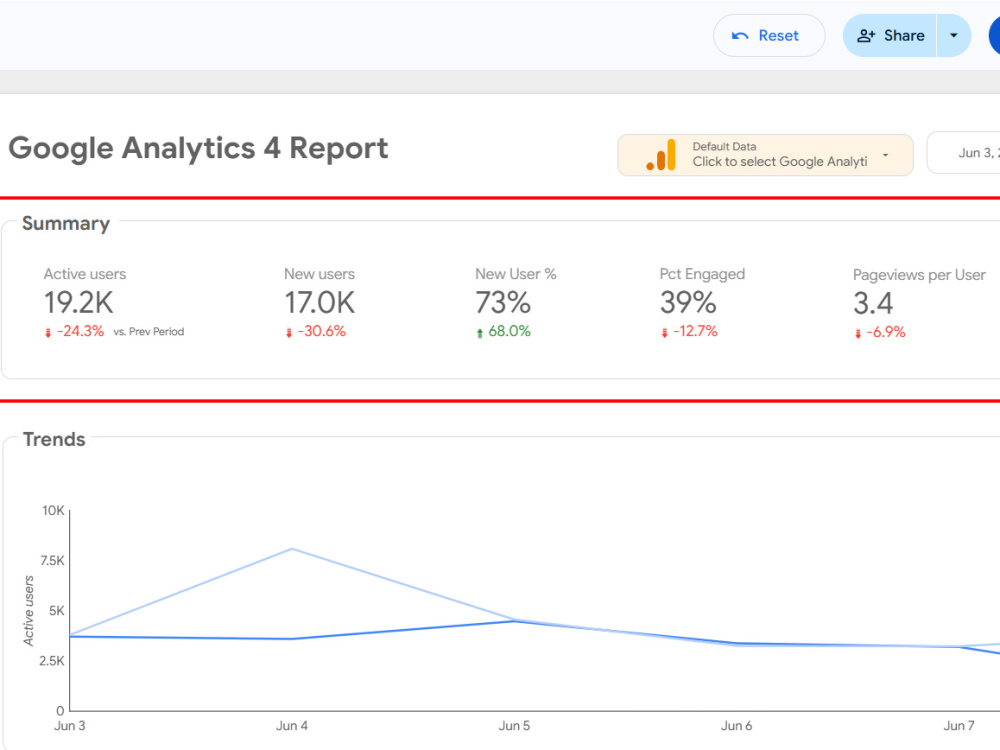Viewport: 1000px width, 750px height.
Task: Click the undo arrow icon in Reset
Action: [x=740, y=36]
